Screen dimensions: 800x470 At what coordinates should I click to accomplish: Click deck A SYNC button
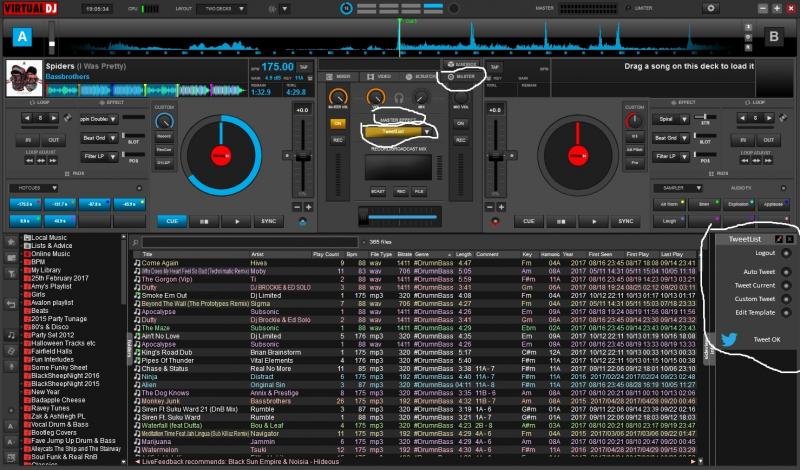pyautogui.click(x=269, y=221)
